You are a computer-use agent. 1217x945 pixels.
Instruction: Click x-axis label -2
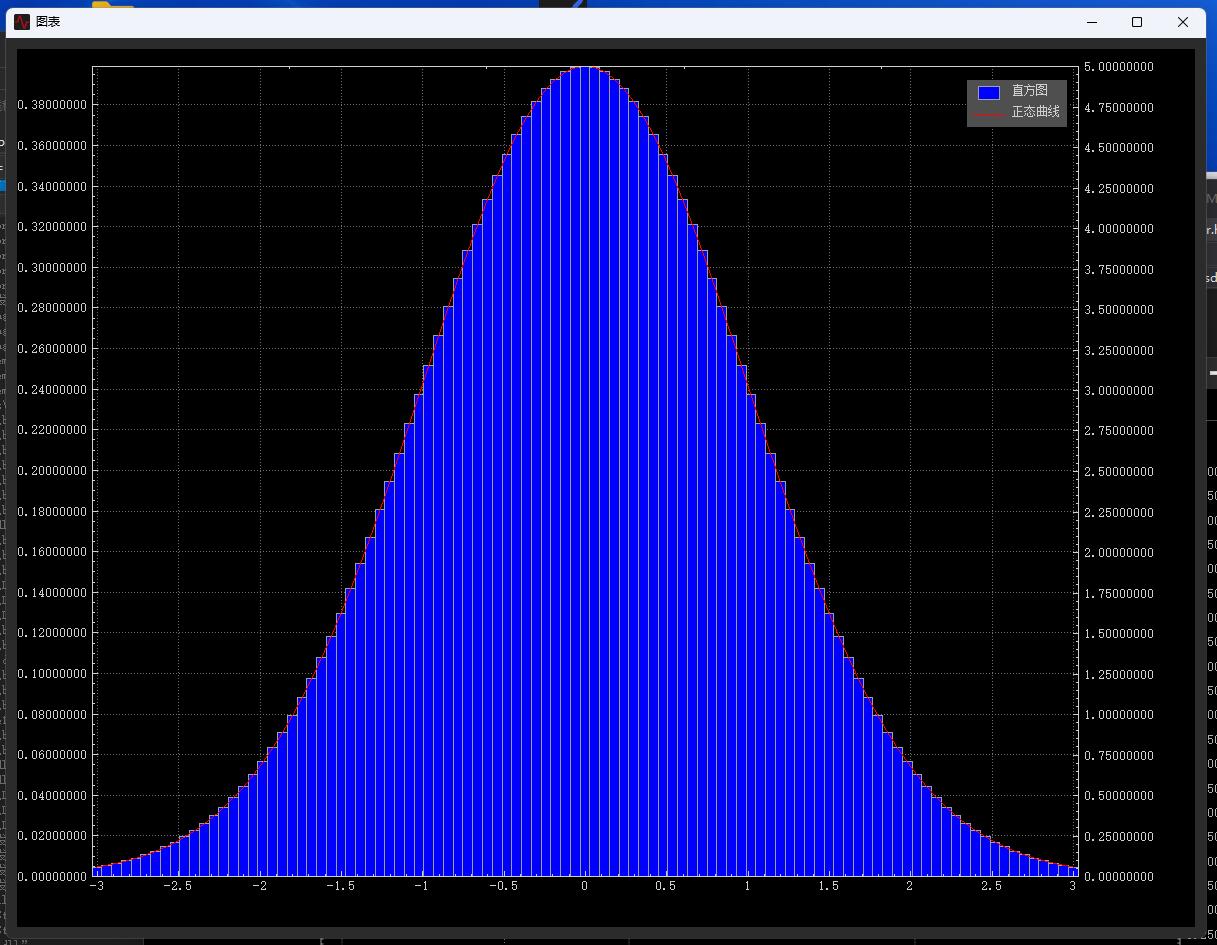pos(259,886)
